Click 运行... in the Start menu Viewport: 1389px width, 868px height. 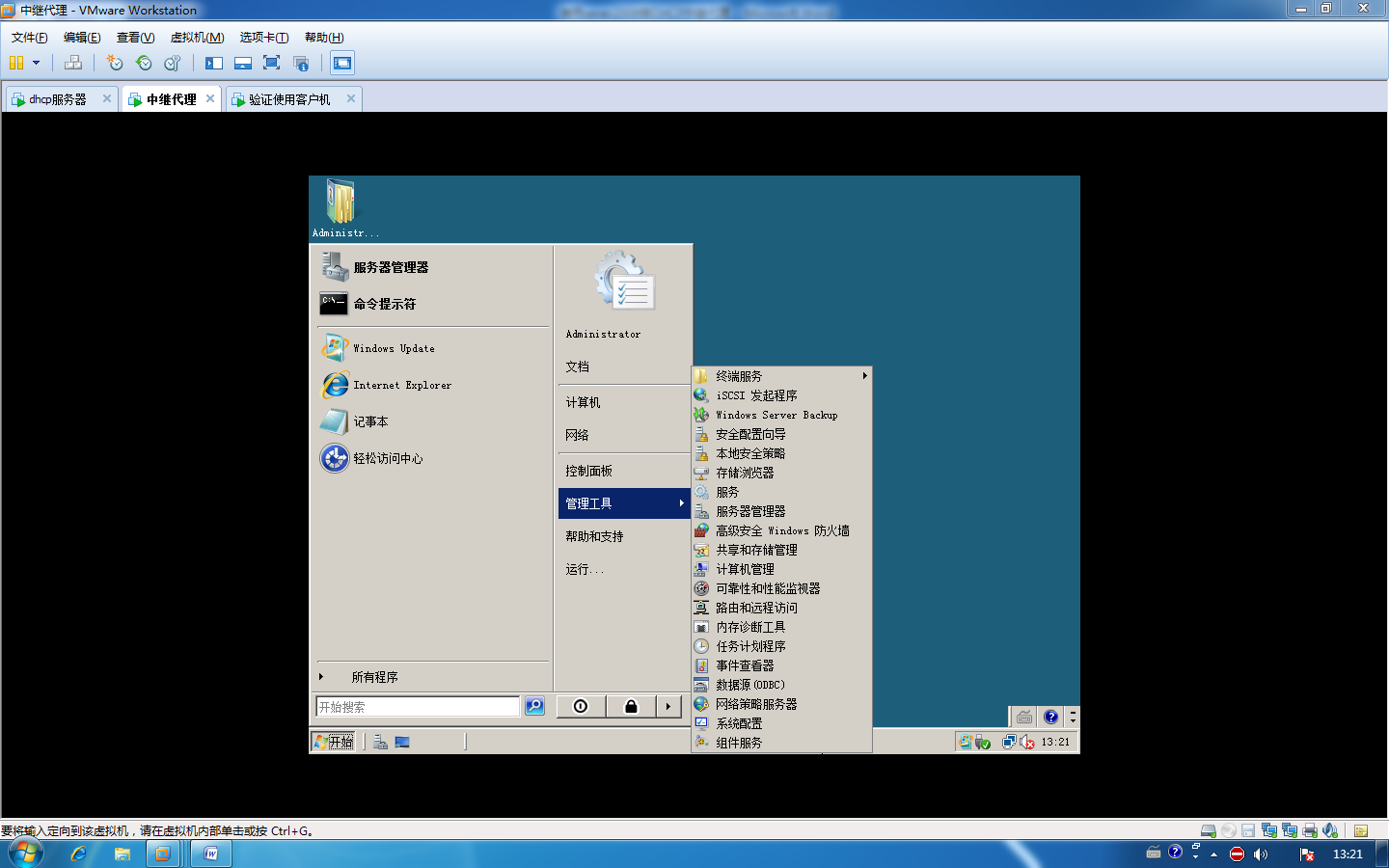coord(623,569)
